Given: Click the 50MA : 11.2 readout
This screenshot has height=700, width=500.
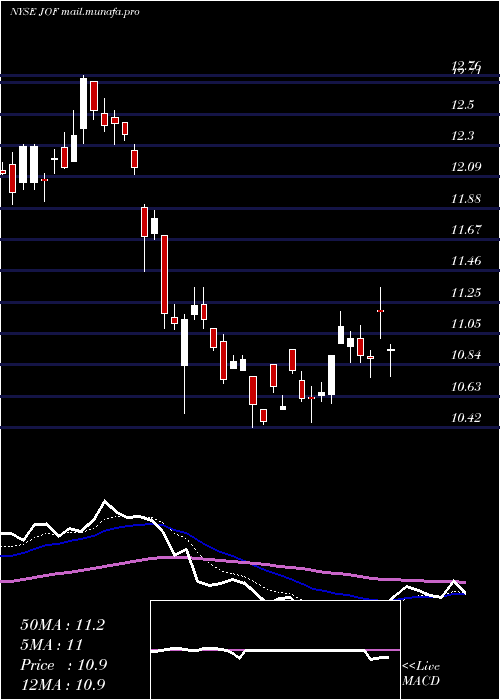Looking at the screenshot, I should 63,625.
